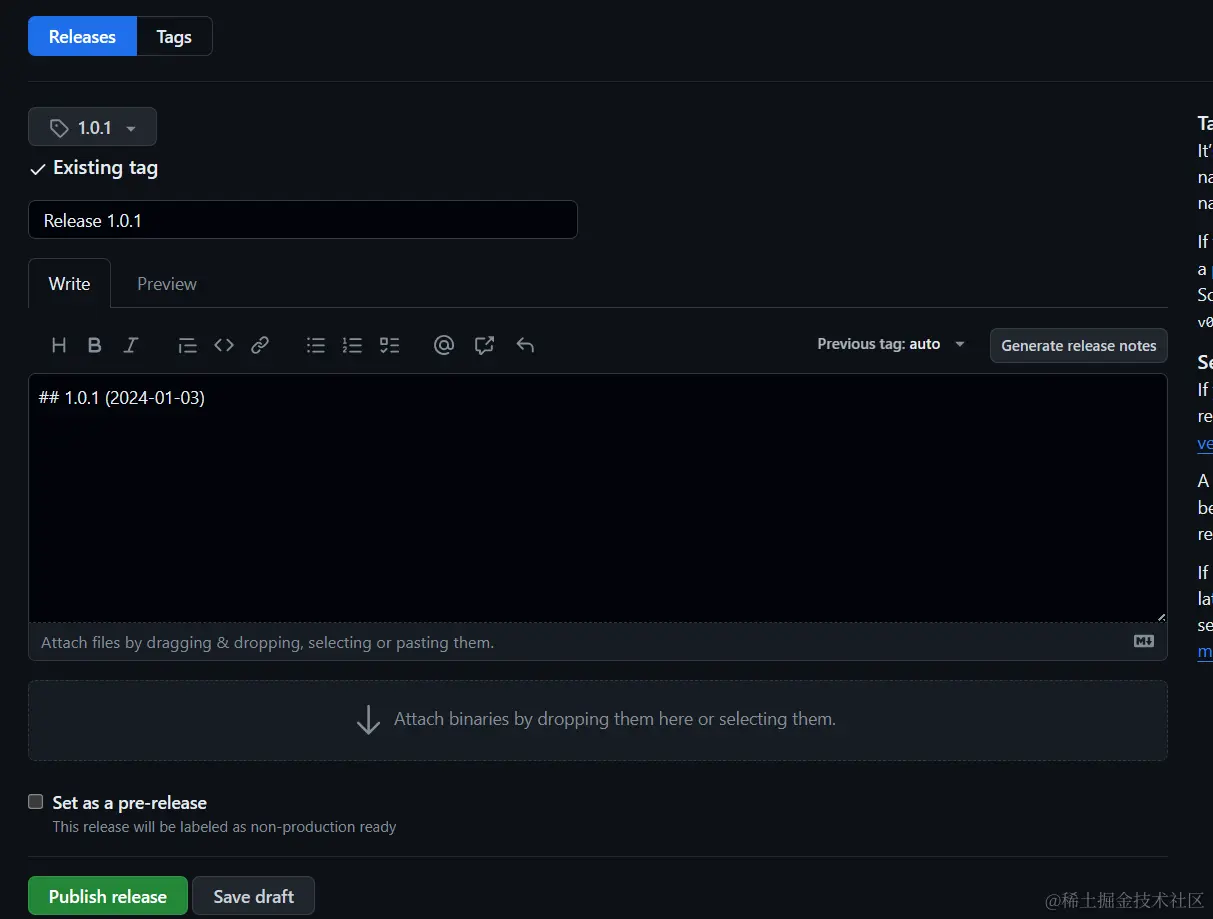Select the Write tab

(69, 283)
